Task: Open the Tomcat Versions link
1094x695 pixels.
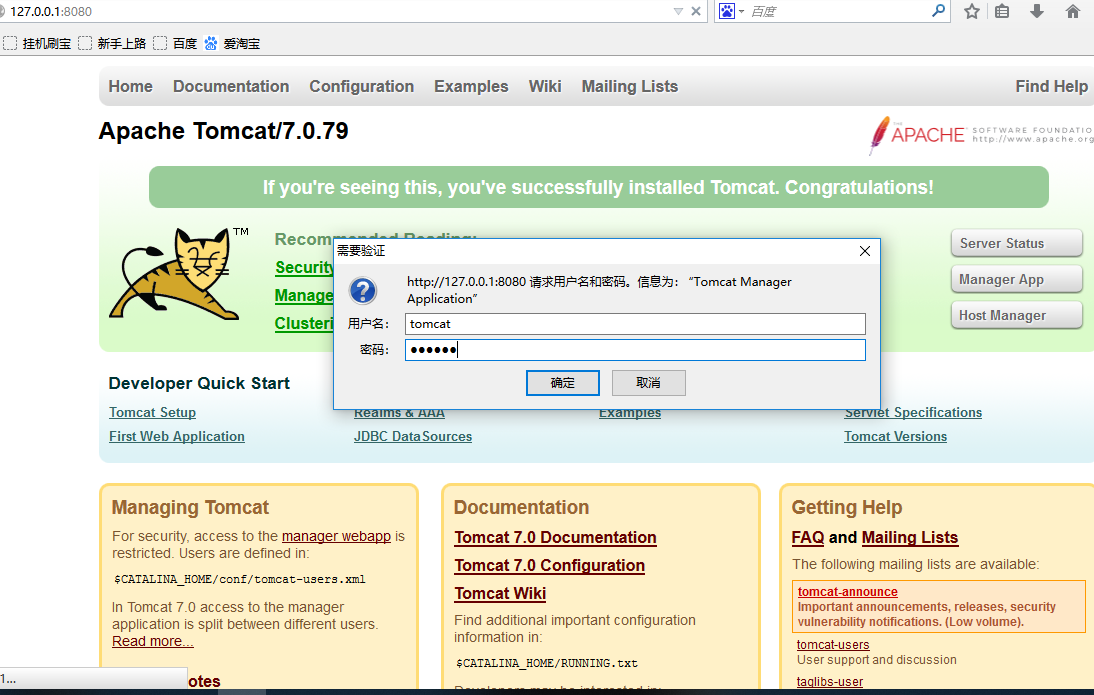Action: [x=895, y=437]
